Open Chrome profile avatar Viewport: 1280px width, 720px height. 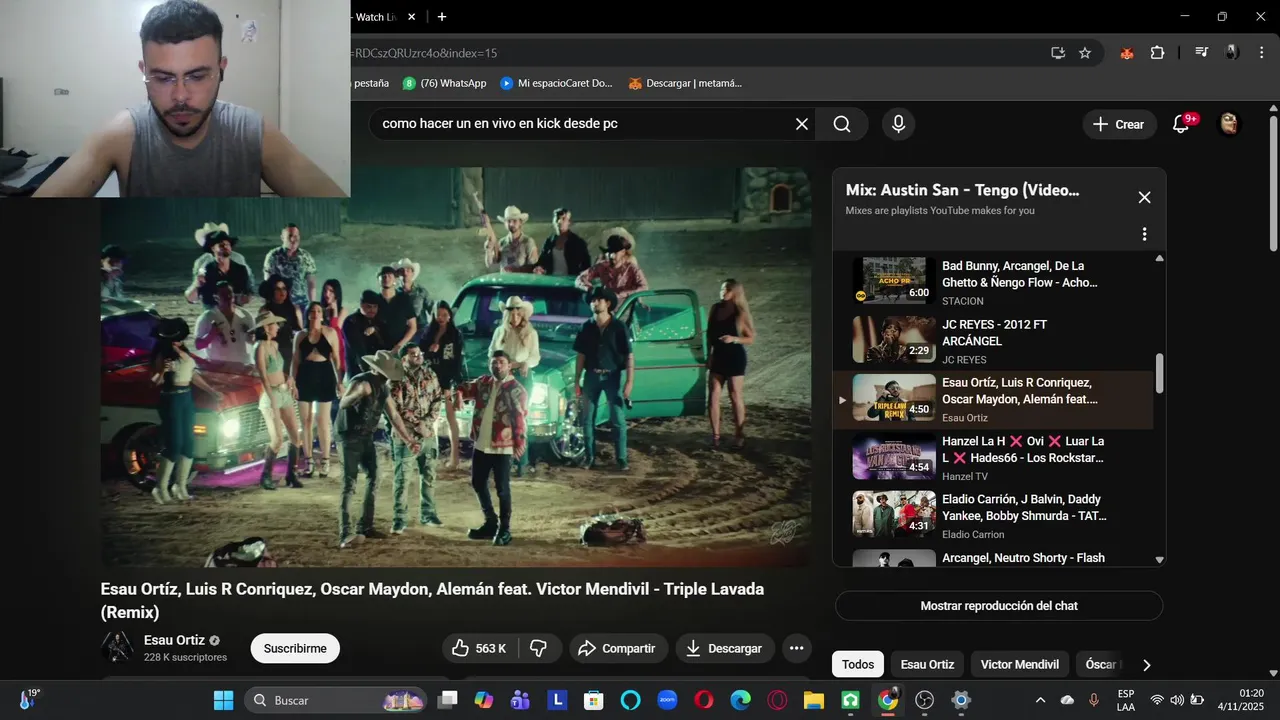tap(1232, 53)
